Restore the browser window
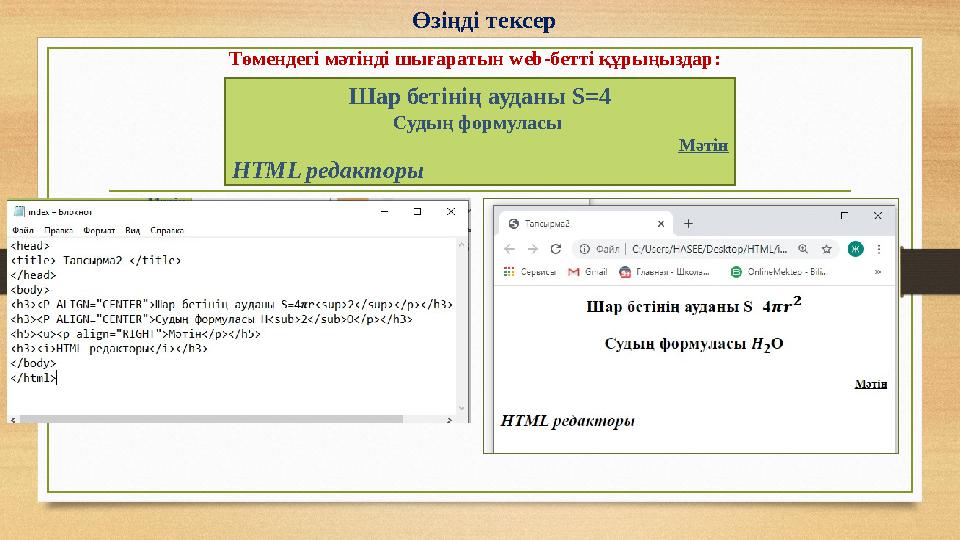Screen dimensions: 960x540 (x=844, y=216)
